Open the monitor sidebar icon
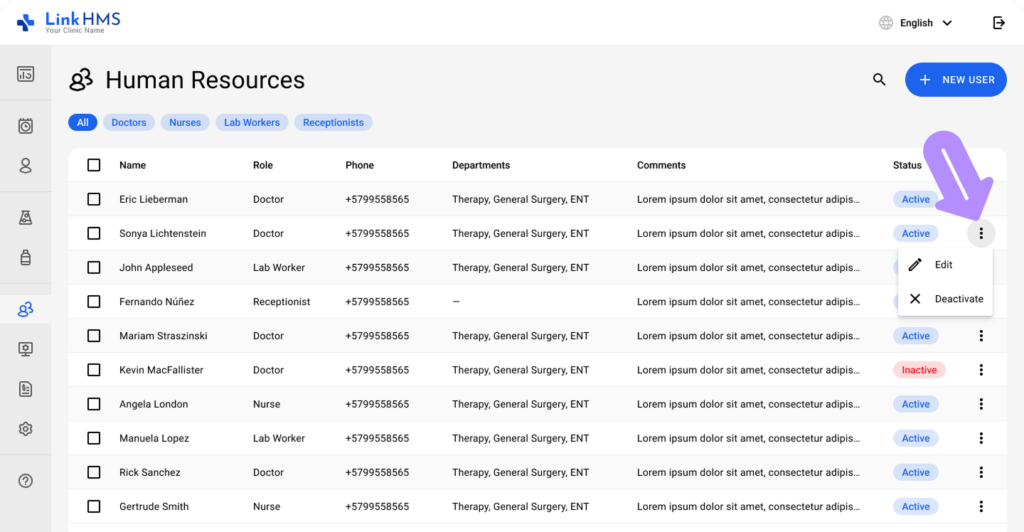1024x532 pixels. tap(25, 349)
